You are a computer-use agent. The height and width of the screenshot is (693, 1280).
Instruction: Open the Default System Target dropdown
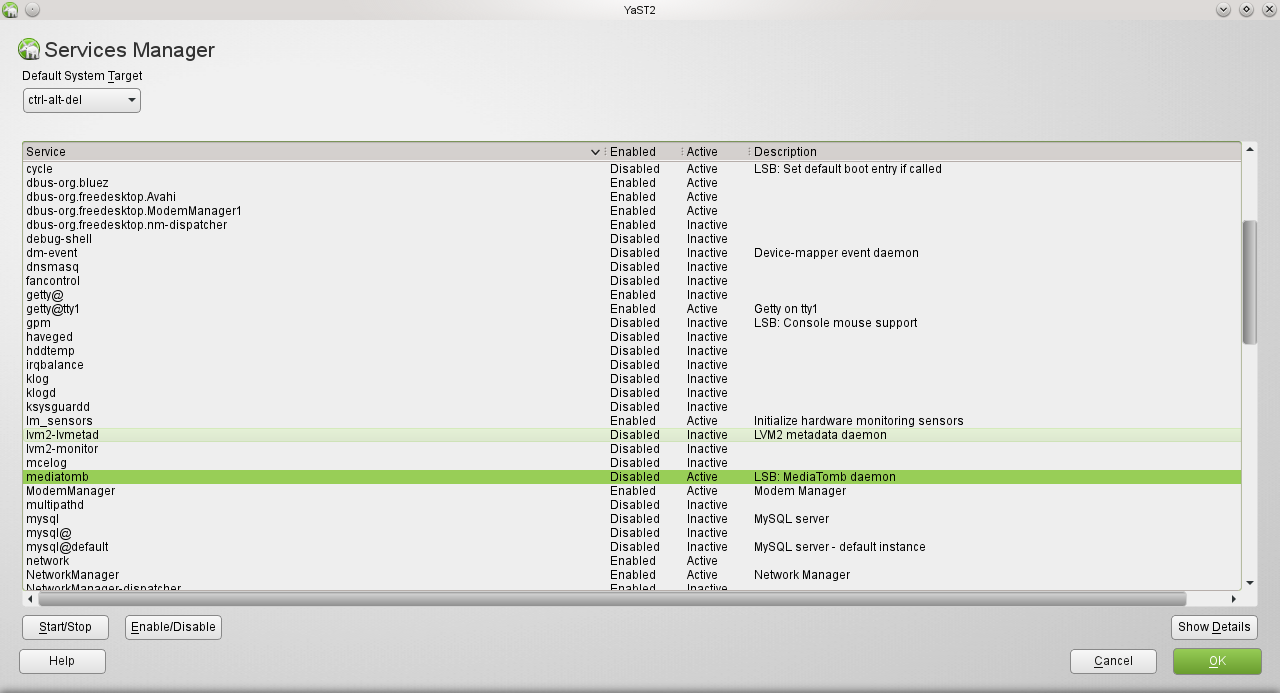tap(82, 100)
